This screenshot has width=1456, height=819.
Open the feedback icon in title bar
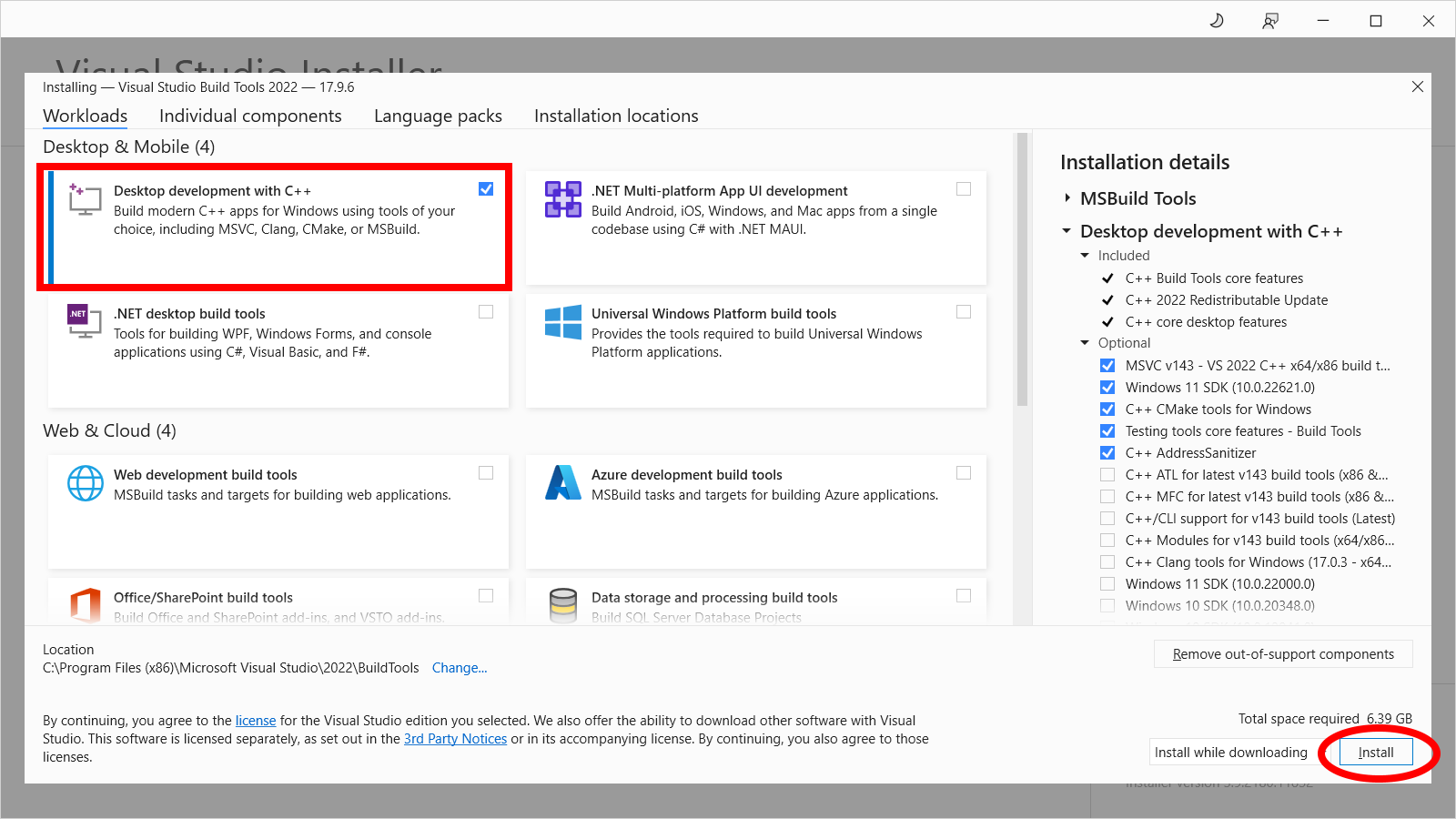point(1270,20)
